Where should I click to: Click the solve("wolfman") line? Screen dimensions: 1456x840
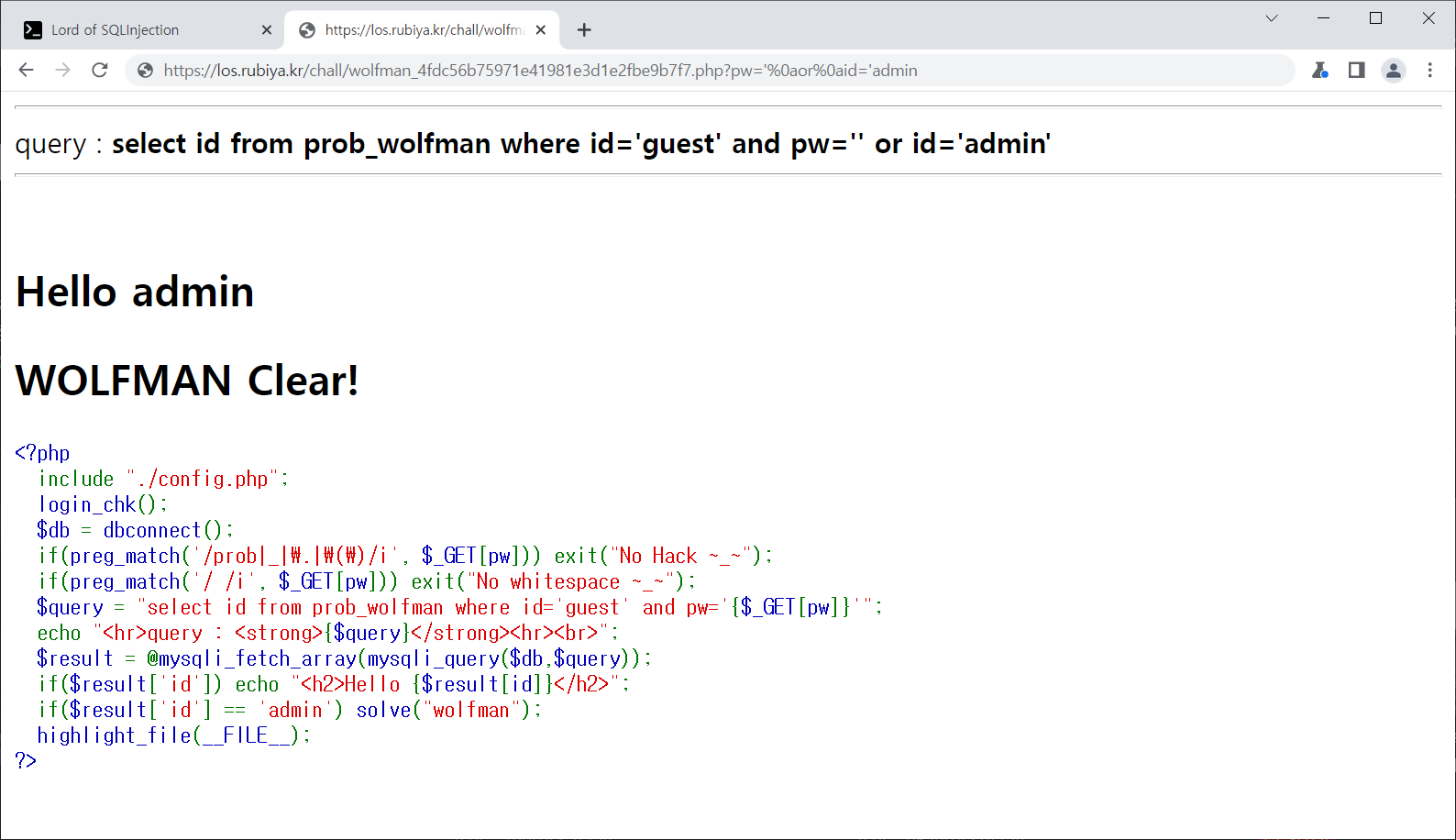pyautogui.click(x=290, y=710)
